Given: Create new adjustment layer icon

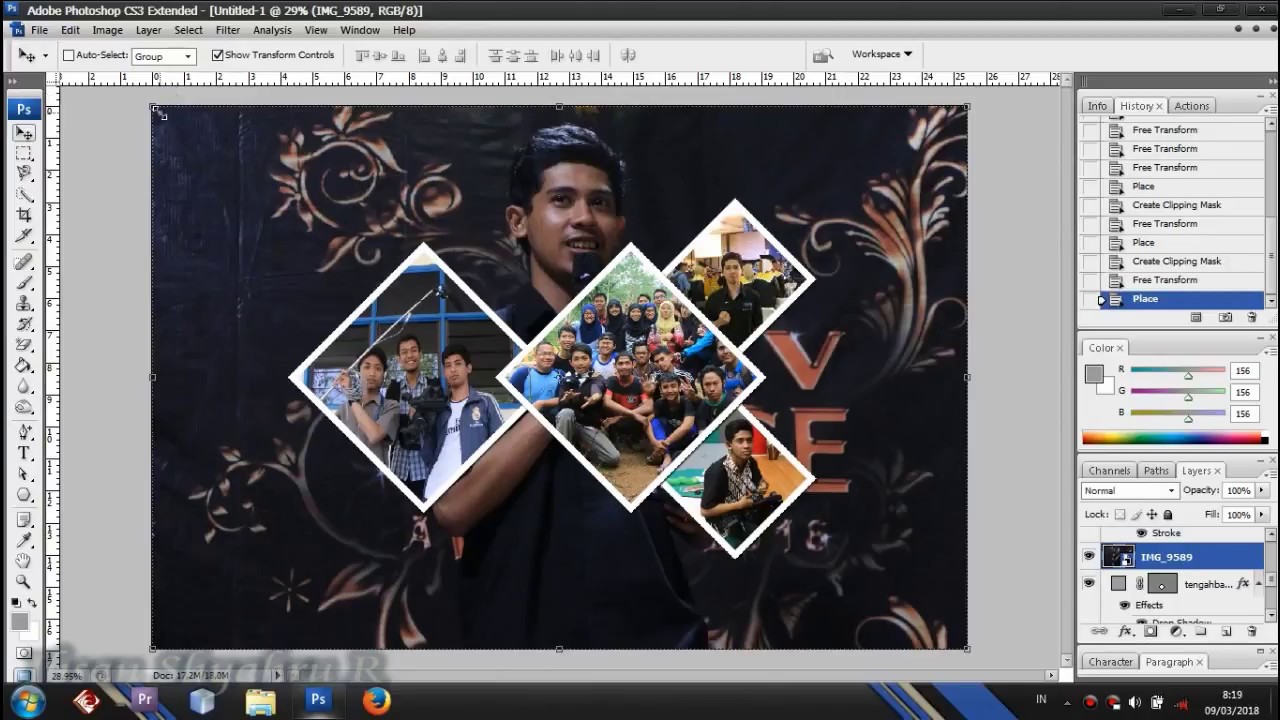Looking at the screenshot, I should (x=1176, y=631).
